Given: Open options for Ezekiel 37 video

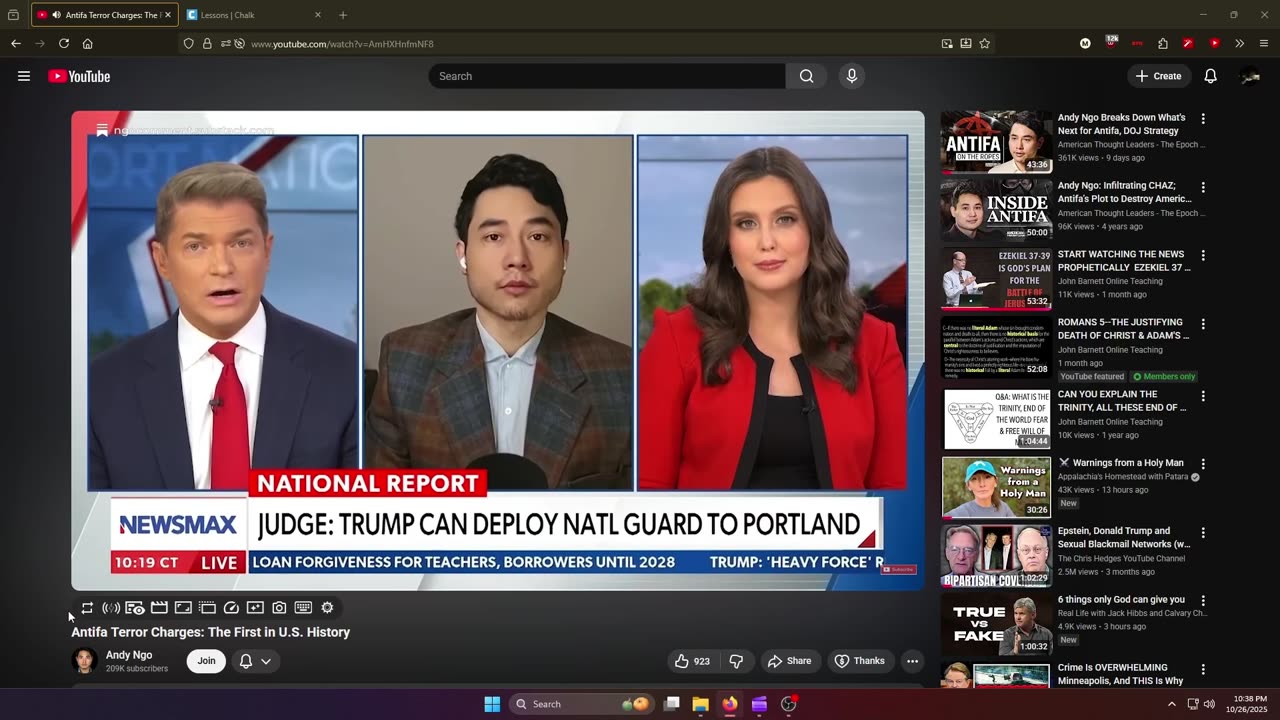Looking at the screenshot, I should 1203,255.
